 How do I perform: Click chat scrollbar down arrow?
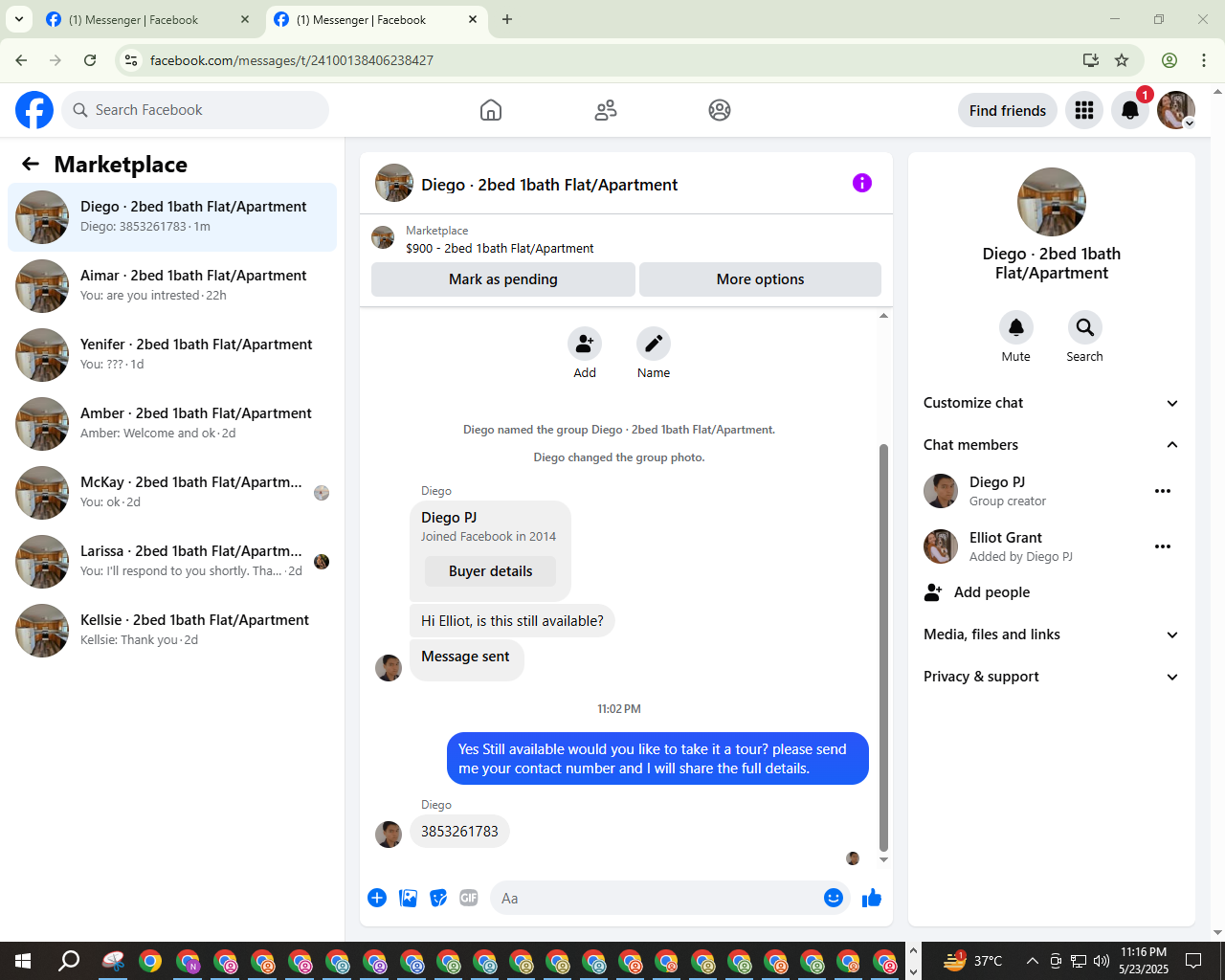tap(883, 859)
